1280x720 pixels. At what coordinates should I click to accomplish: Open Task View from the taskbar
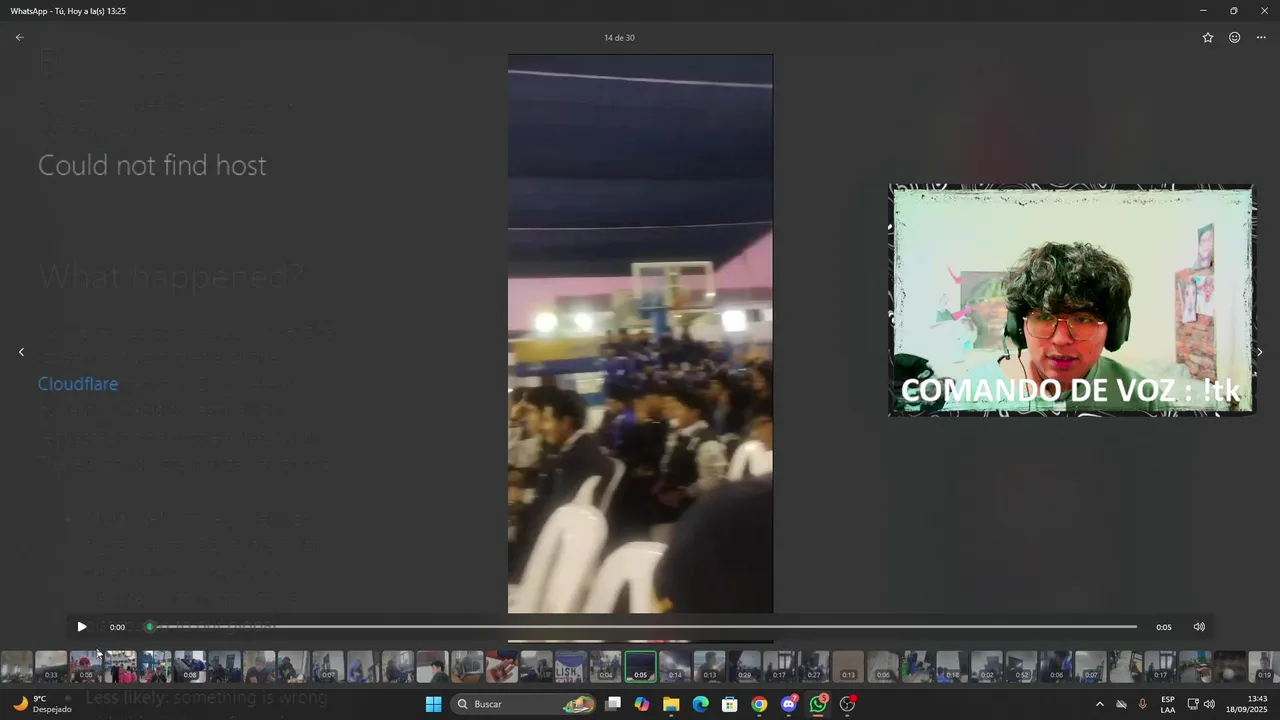613,704
